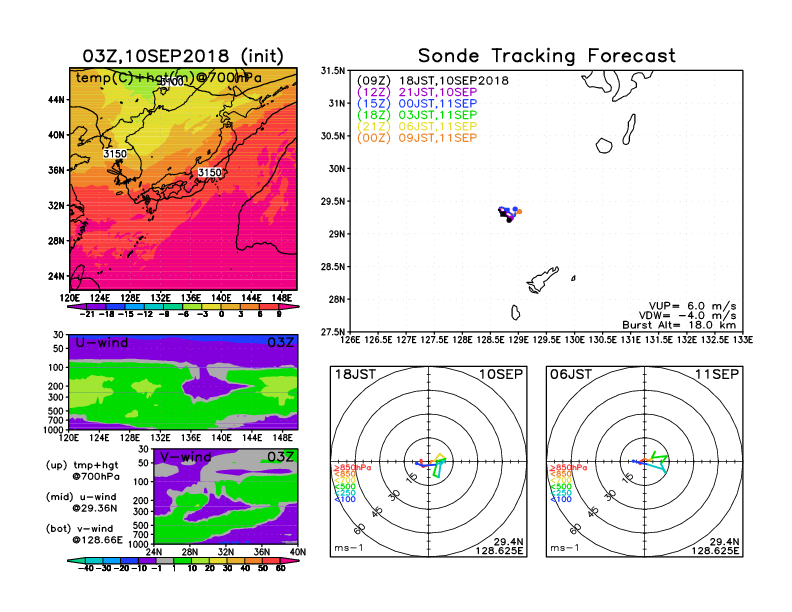Select purple legend entry '(12Z) 21JST,10SEP'
The width and height of the screenshot is (792, 612).
417,92
